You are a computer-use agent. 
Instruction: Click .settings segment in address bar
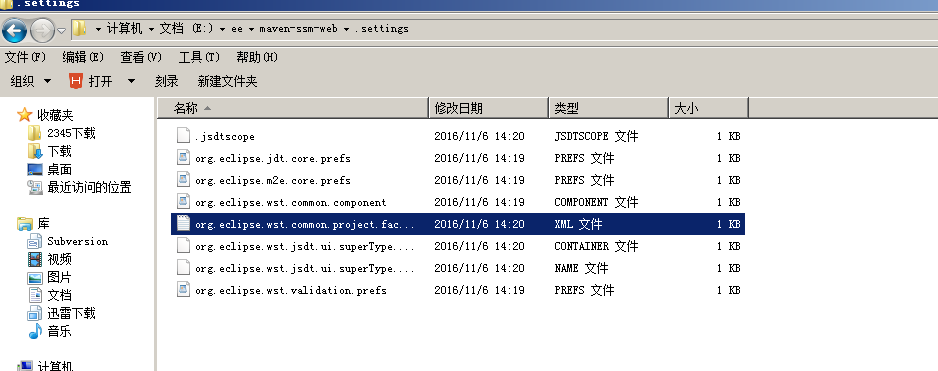pos(382,29)
